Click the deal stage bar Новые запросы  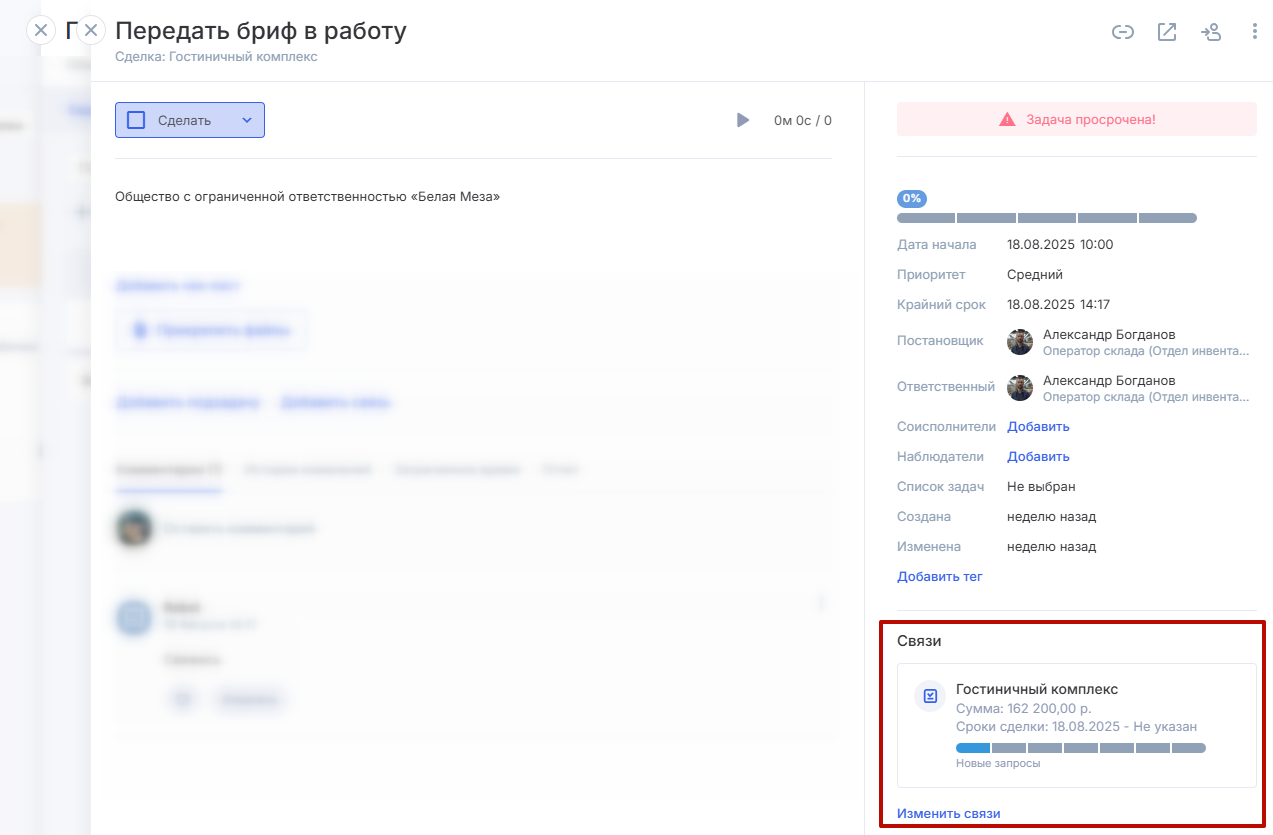tap(1080, 748)
